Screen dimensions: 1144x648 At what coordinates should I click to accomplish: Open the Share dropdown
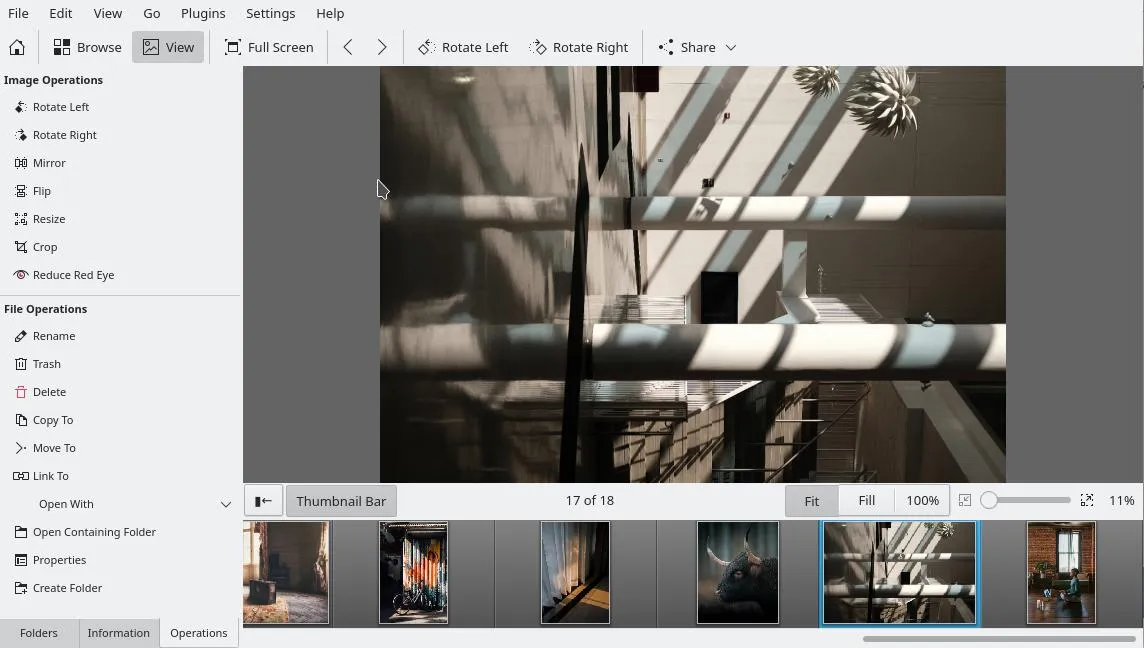[696, 46]
